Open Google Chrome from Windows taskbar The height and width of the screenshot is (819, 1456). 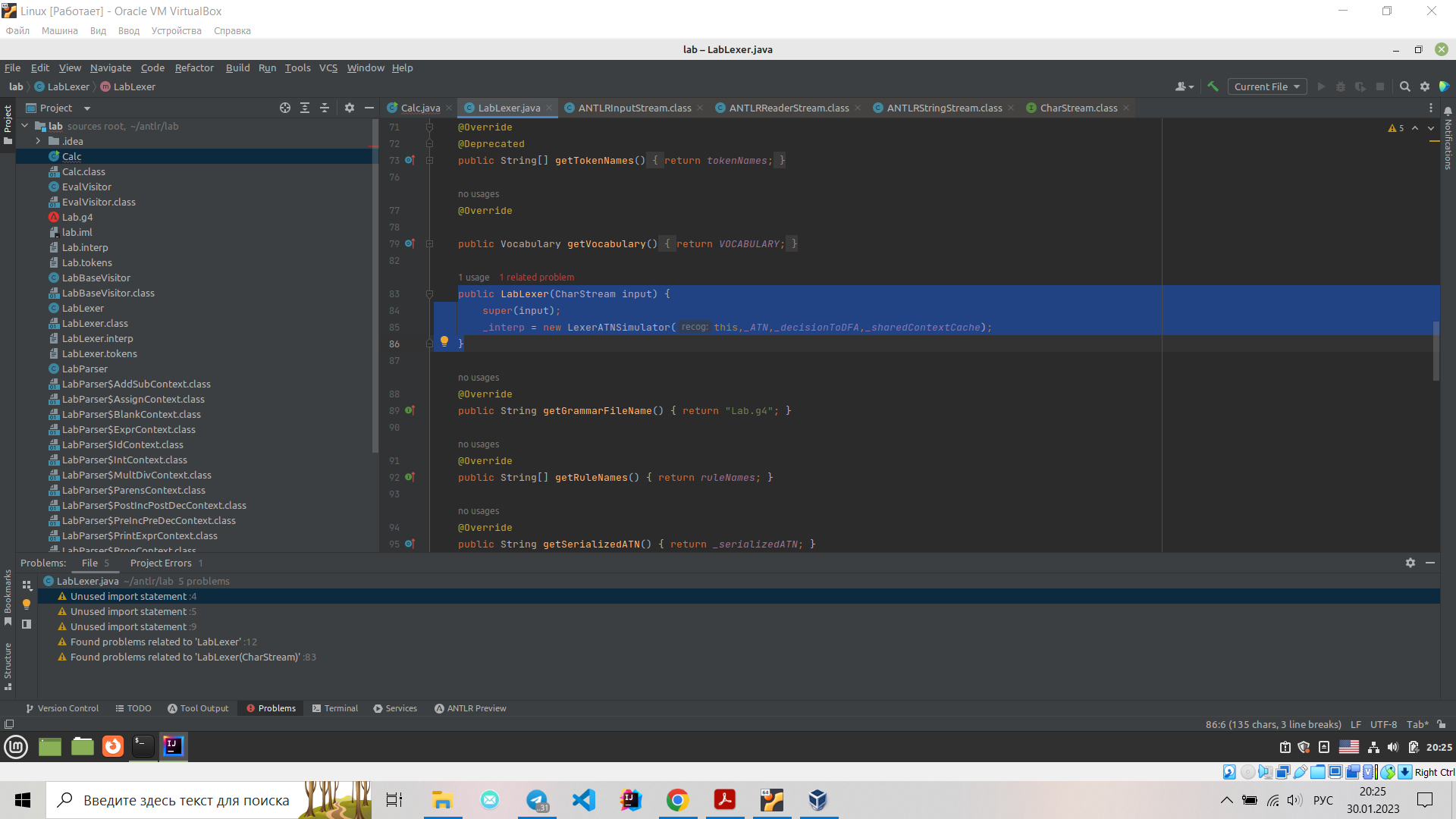[x=677, y=800]
